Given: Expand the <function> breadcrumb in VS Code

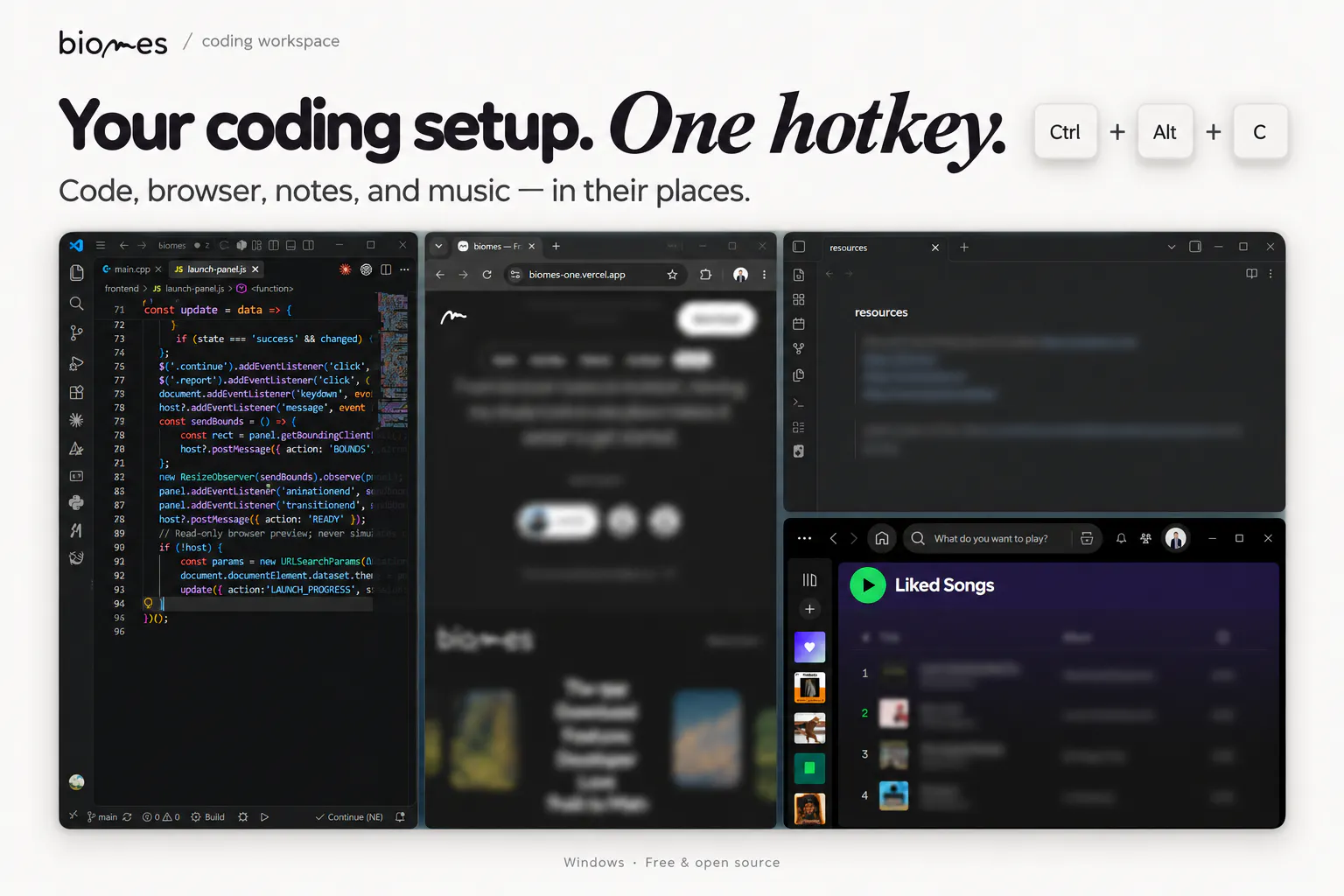Looking at the screenshot, I should point(266,289).
